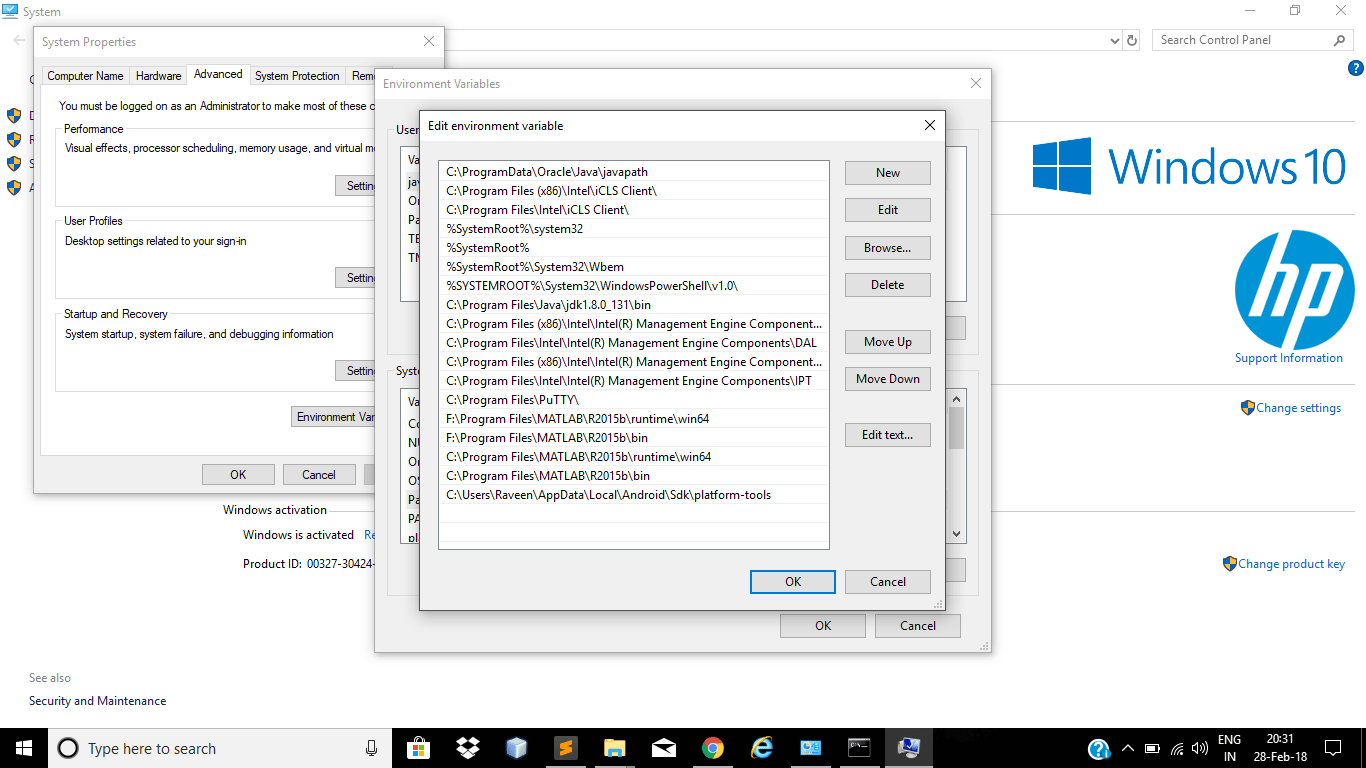Viewport: 1366px width, 768px height.
Task: Switch to the Computer Name tab
Action: (x=86, y=76)
